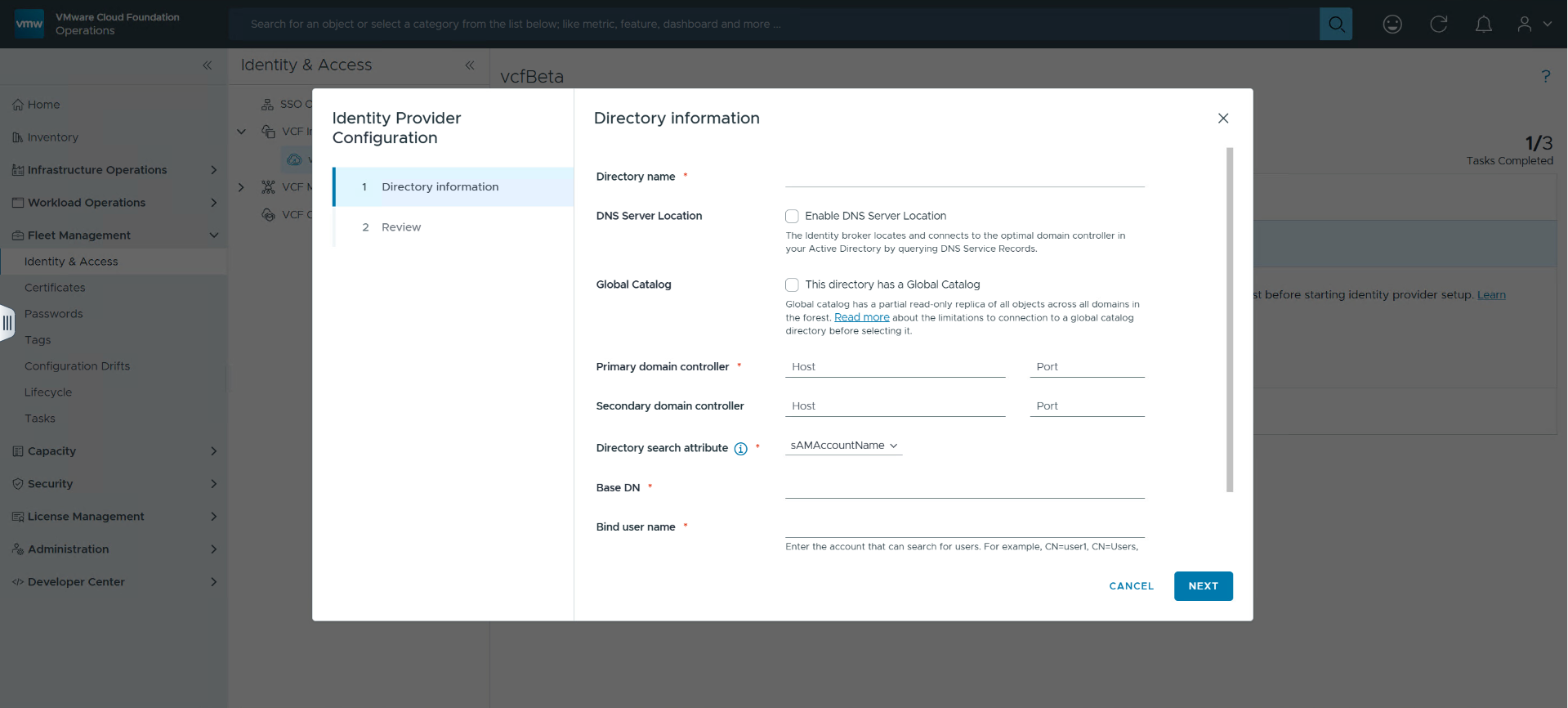
Task: Click the Capacity icon in sidebar
Action: pyautogui.click(x=18, y=451)
